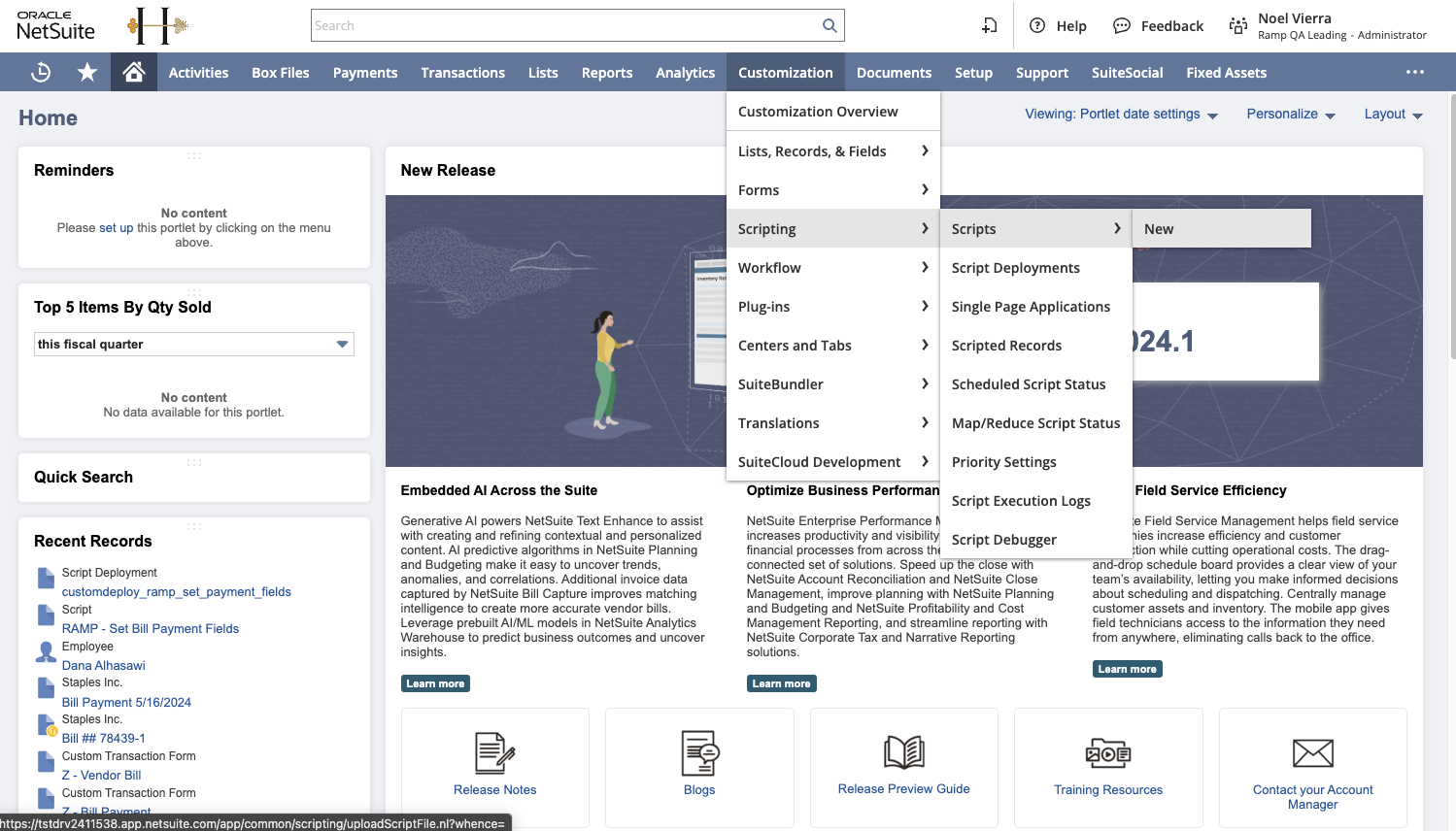Open the Layout dropdown

point(1393,115)
